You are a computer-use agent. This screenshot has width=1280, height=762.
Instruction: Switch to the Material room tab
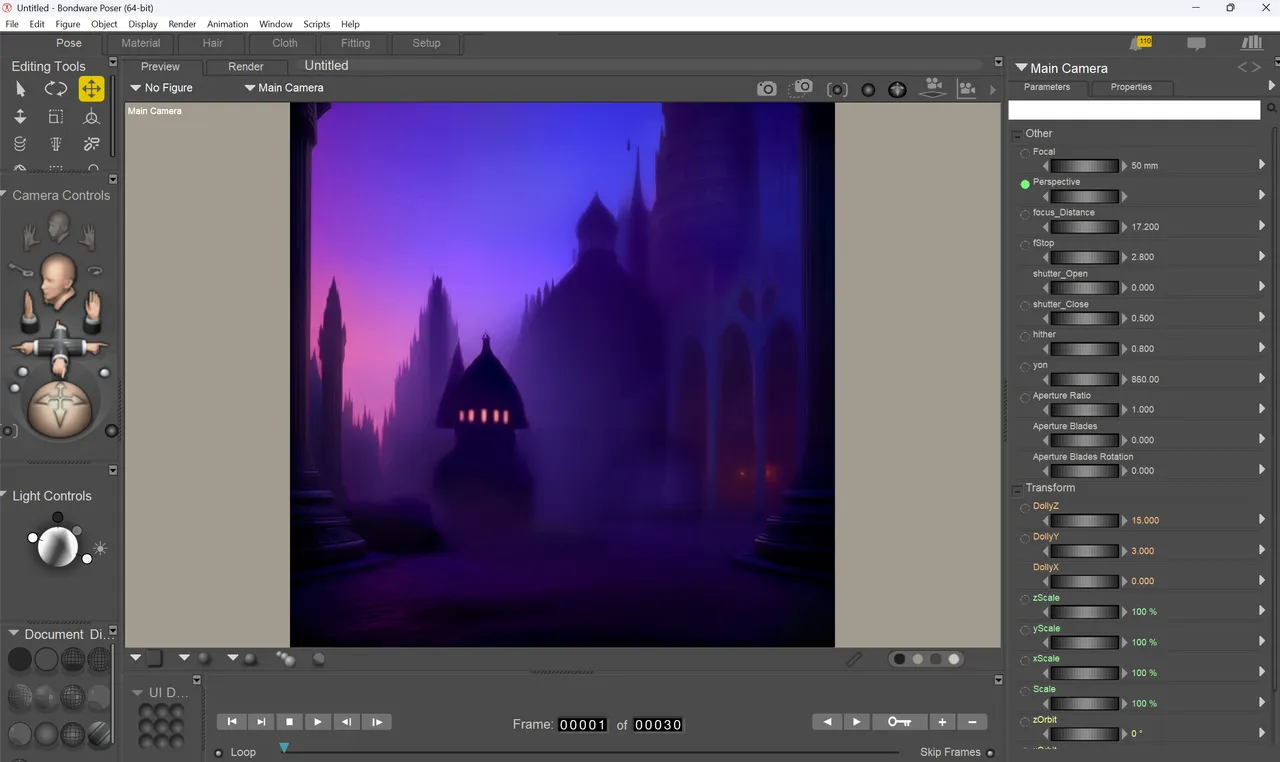[141, 43]
